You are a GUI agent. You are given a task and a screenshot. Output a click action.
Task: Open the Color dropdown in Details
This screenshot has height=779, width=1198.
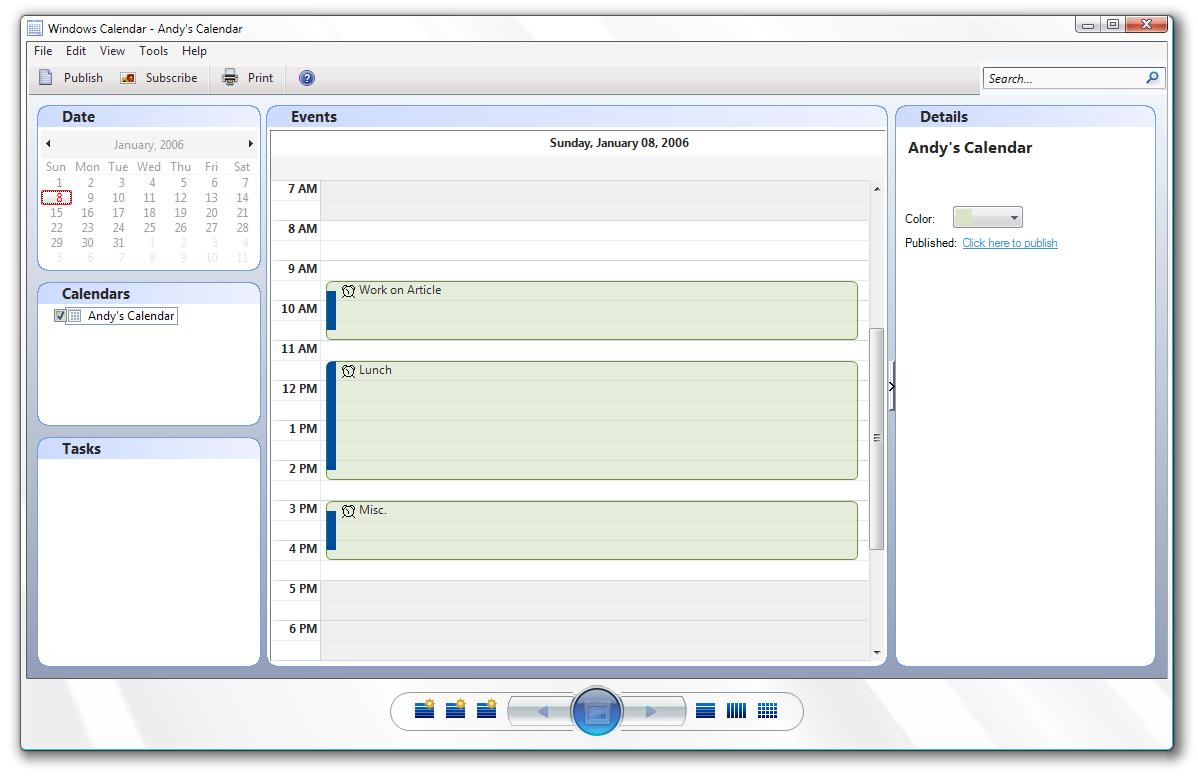point(987,218)
